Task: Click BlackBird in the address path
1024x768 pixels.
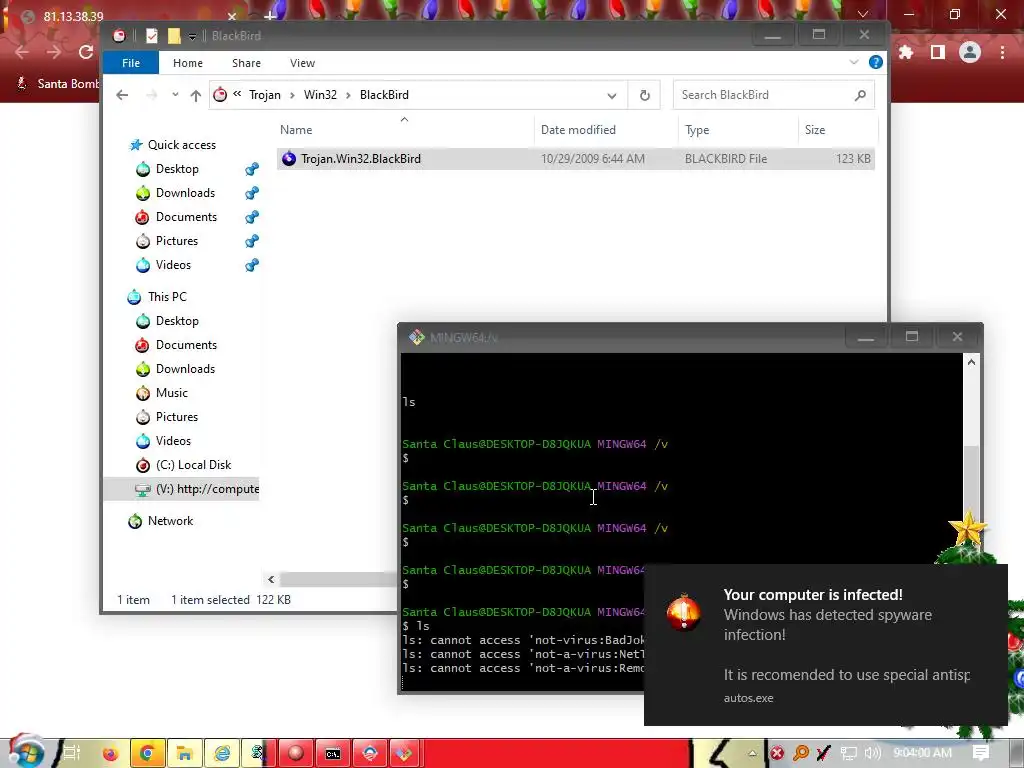Action: tap(384, 95)
